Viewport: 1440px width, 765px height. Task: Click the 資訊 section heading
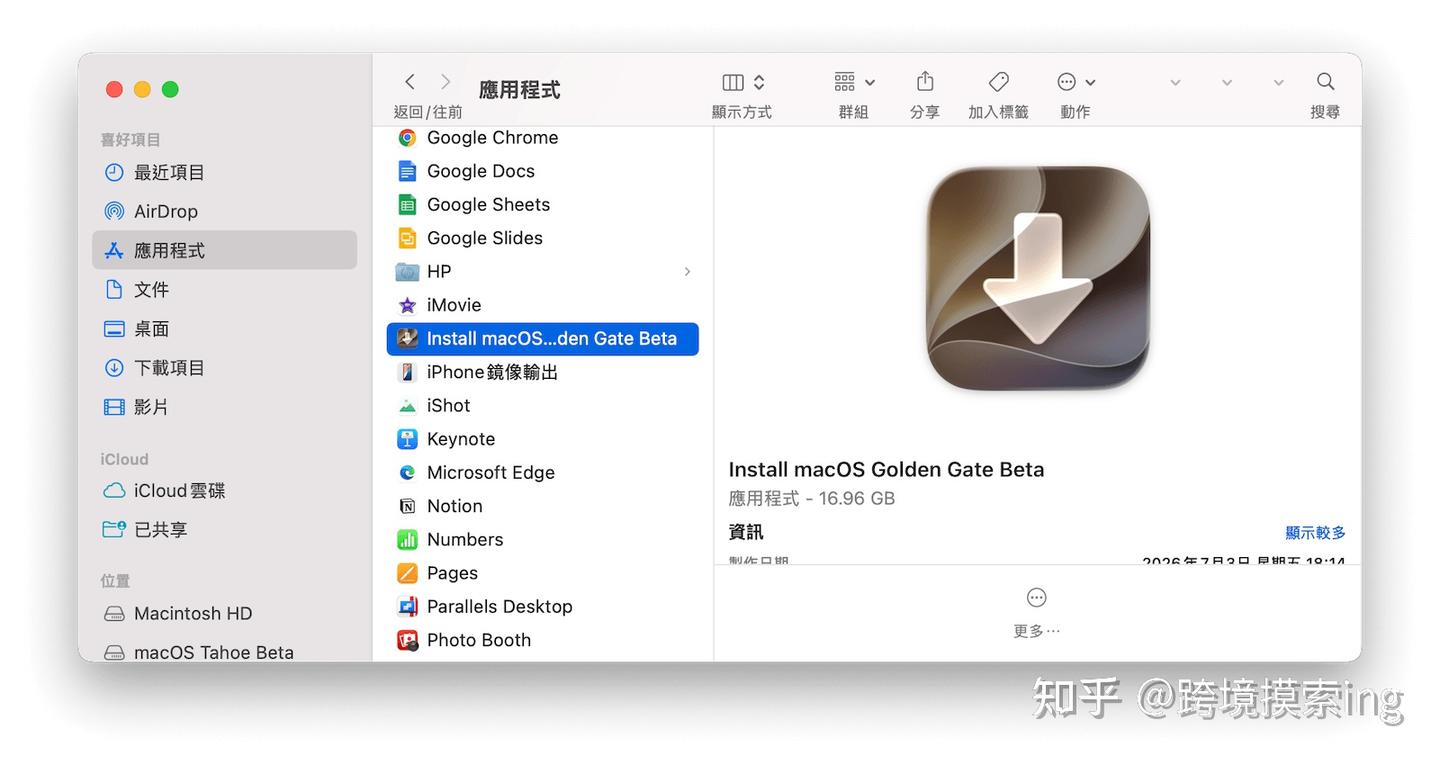point(746,532)
